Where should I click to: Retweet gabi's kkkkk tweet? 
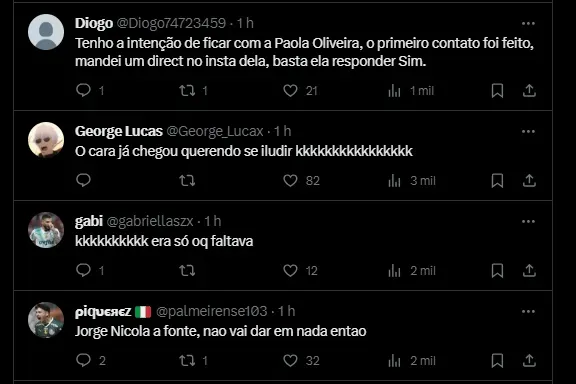(x=187, y=270)
